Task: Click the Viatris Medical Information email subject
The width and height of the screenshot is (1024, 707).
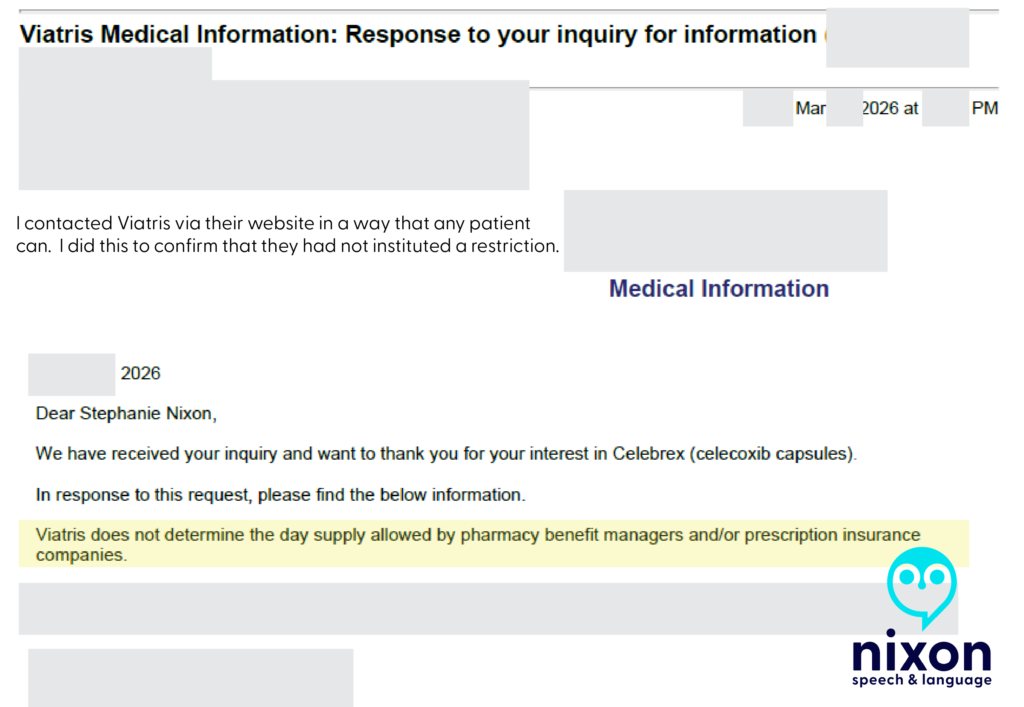Action: click(x=418, y=35)
